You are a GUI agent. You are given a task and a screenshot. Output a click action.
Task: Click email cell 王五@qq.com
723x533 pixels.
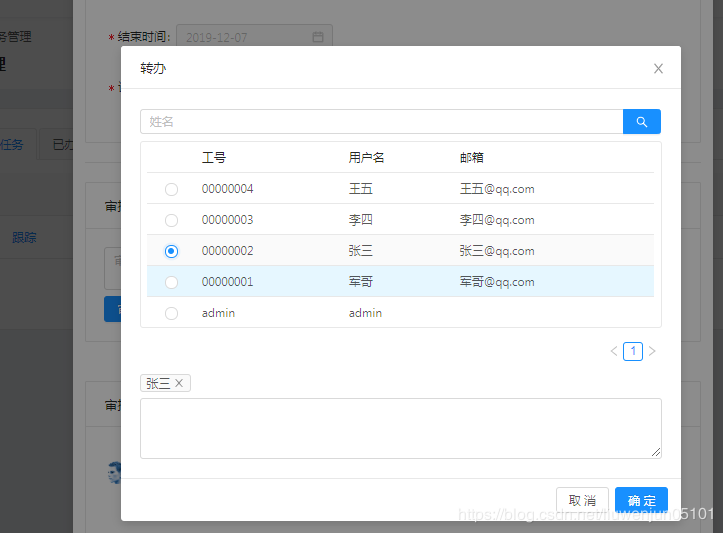(x=497, y=189)
